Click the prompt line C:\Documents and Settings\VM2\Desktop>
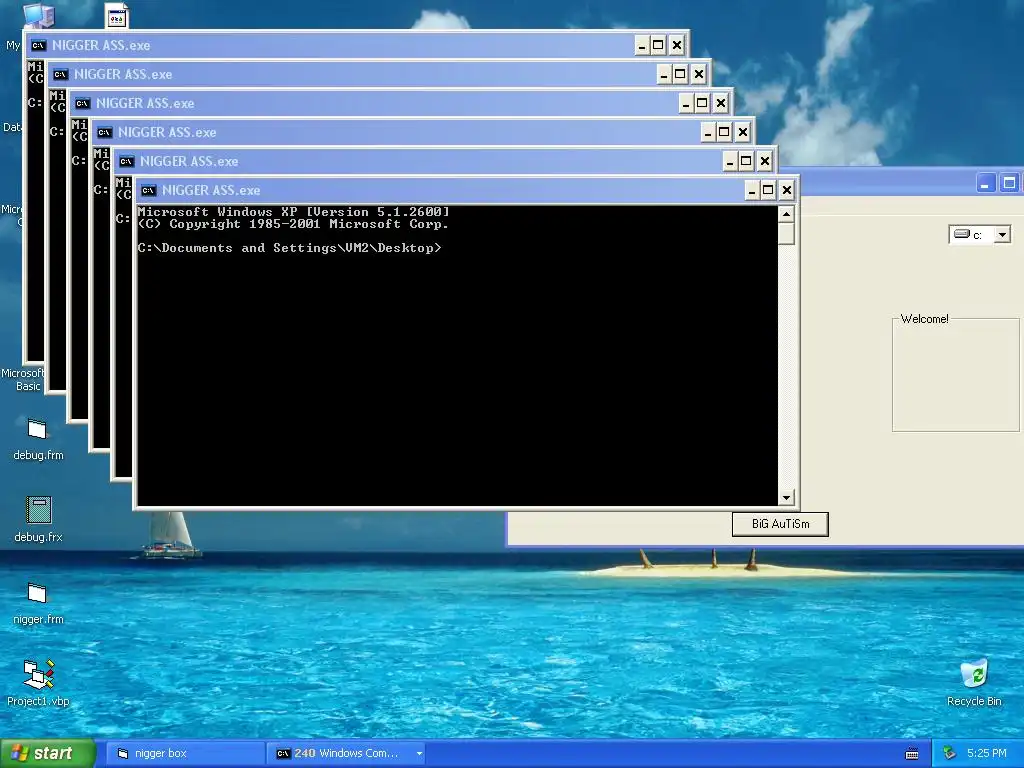The width and height of the screenshot is (1024, 768). pyautogui.click(x=289, y=248)
